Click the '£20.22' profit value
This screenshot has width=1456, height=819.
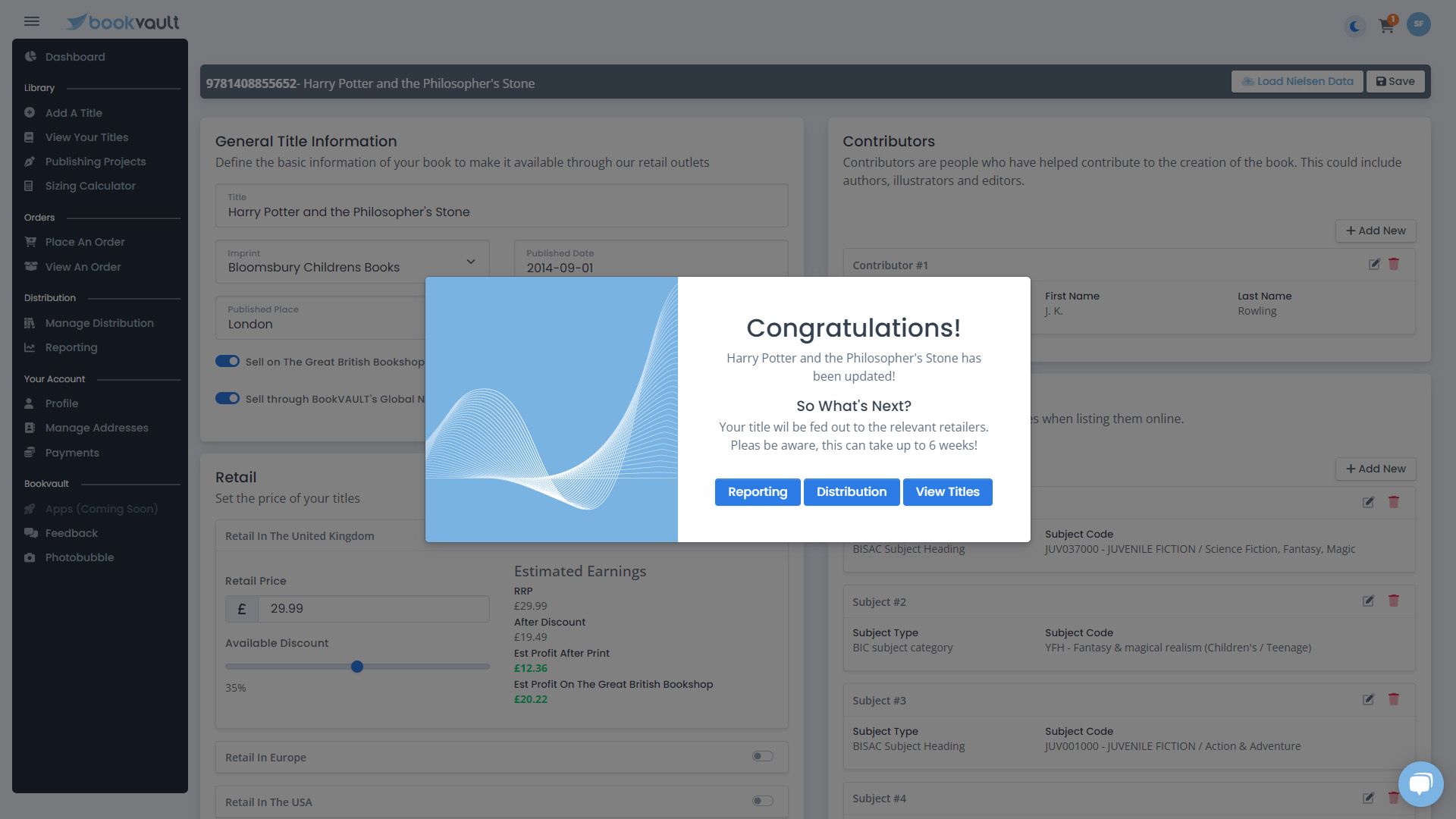point(531,699)
